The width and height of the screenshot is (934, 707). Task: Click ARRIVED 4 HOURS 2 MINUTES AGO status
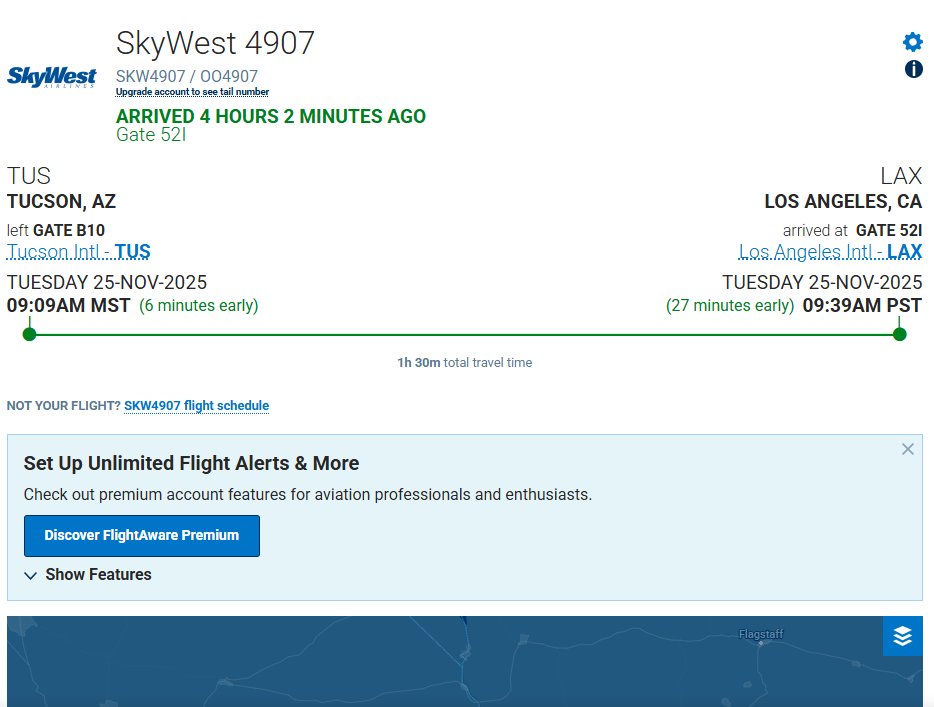[271, 116]
